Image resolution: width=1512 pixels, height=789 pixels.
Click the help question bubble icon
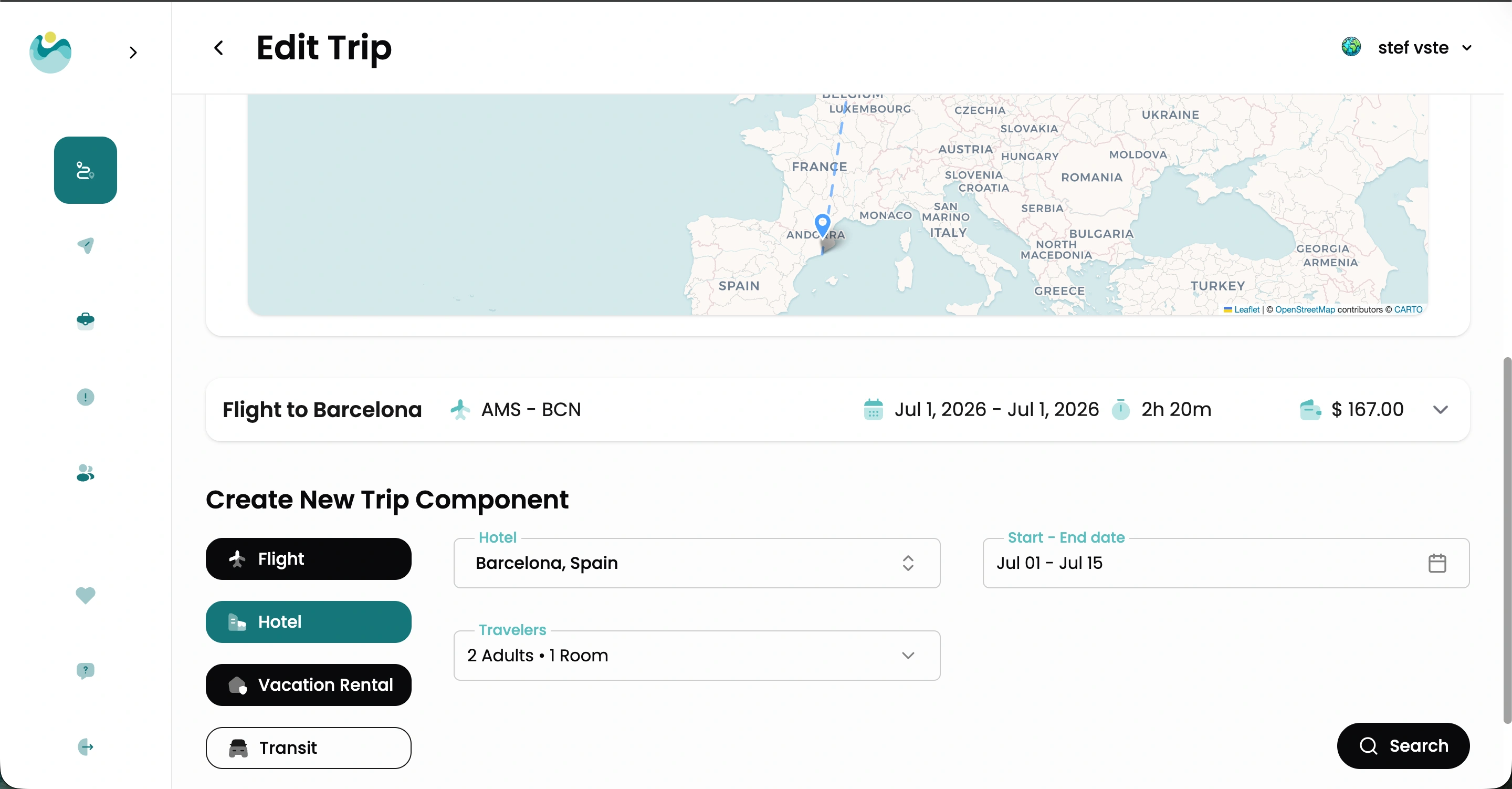85,670
